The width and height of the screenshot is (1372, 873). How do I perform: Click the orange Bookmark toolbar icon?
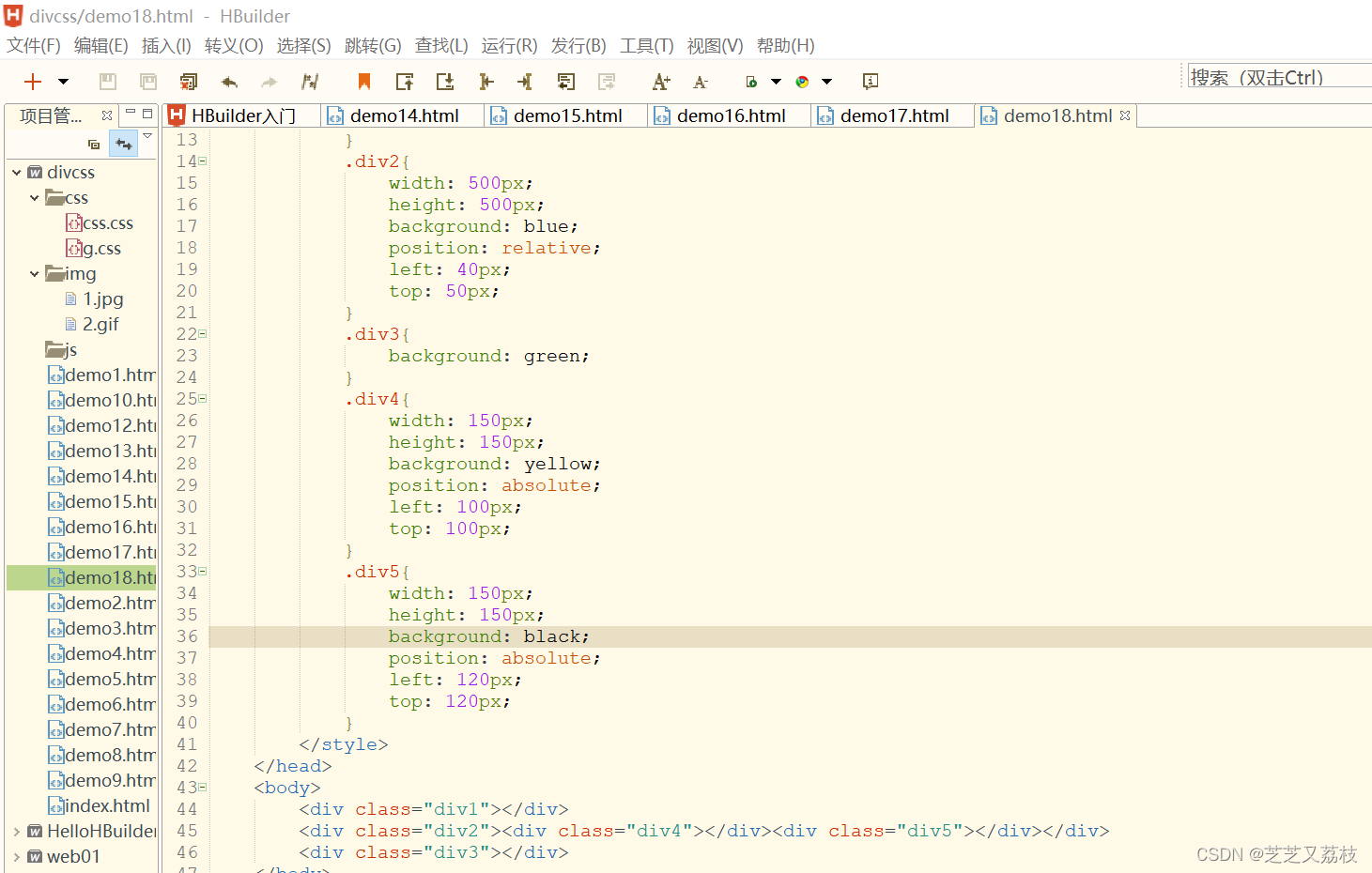(x=364, y=82)
